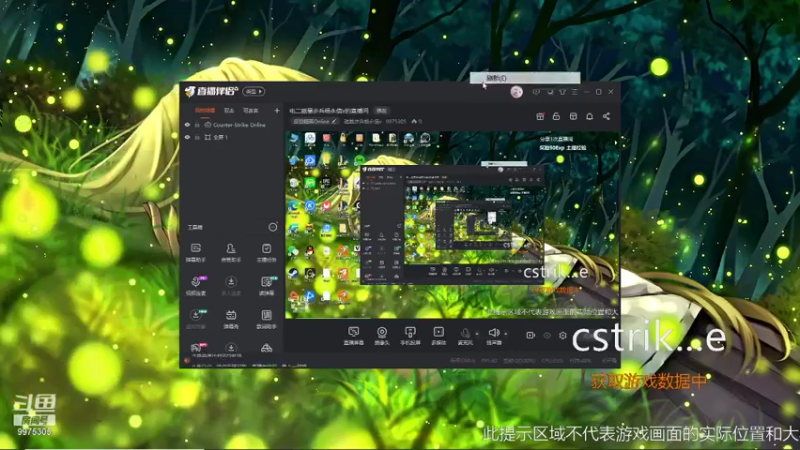Click the 修改 button beside the room title
Viewport: 800px width, 450px height.
click(x=382, y=111)
